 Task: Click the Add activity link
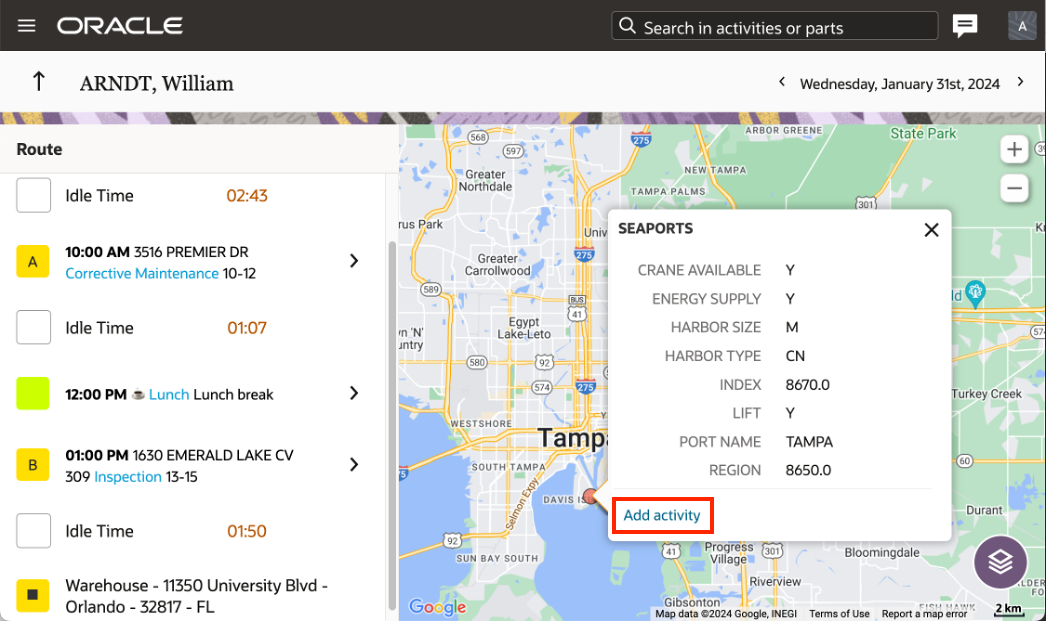pyautogui.click(x=662, y=515)
